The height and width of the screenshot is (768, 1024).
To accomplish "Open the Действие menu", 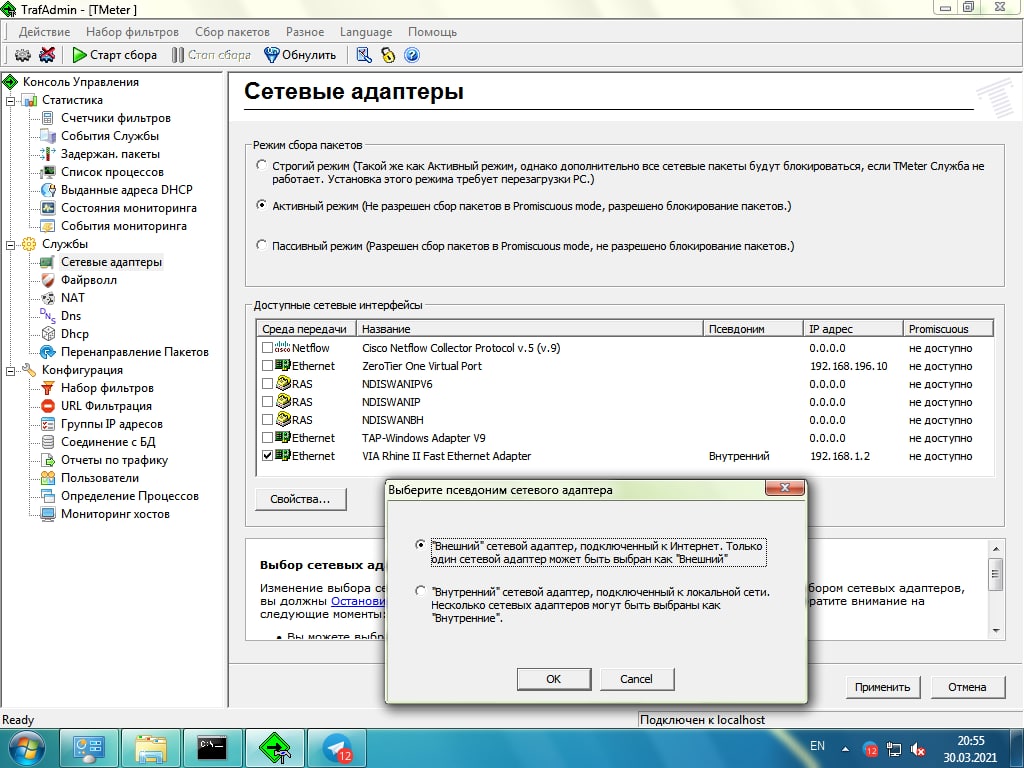I will [x=44, y=31].
